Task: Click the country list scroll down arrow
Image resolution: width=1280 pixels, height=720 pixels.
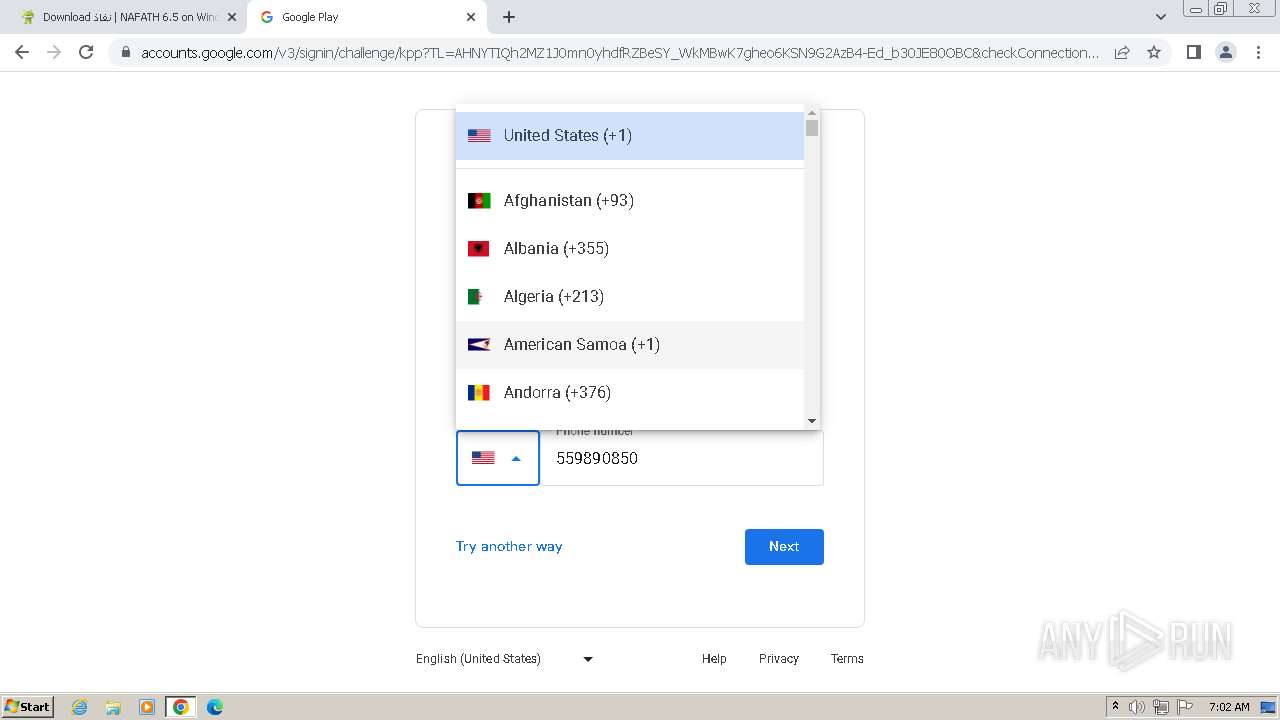Action: 812,421
